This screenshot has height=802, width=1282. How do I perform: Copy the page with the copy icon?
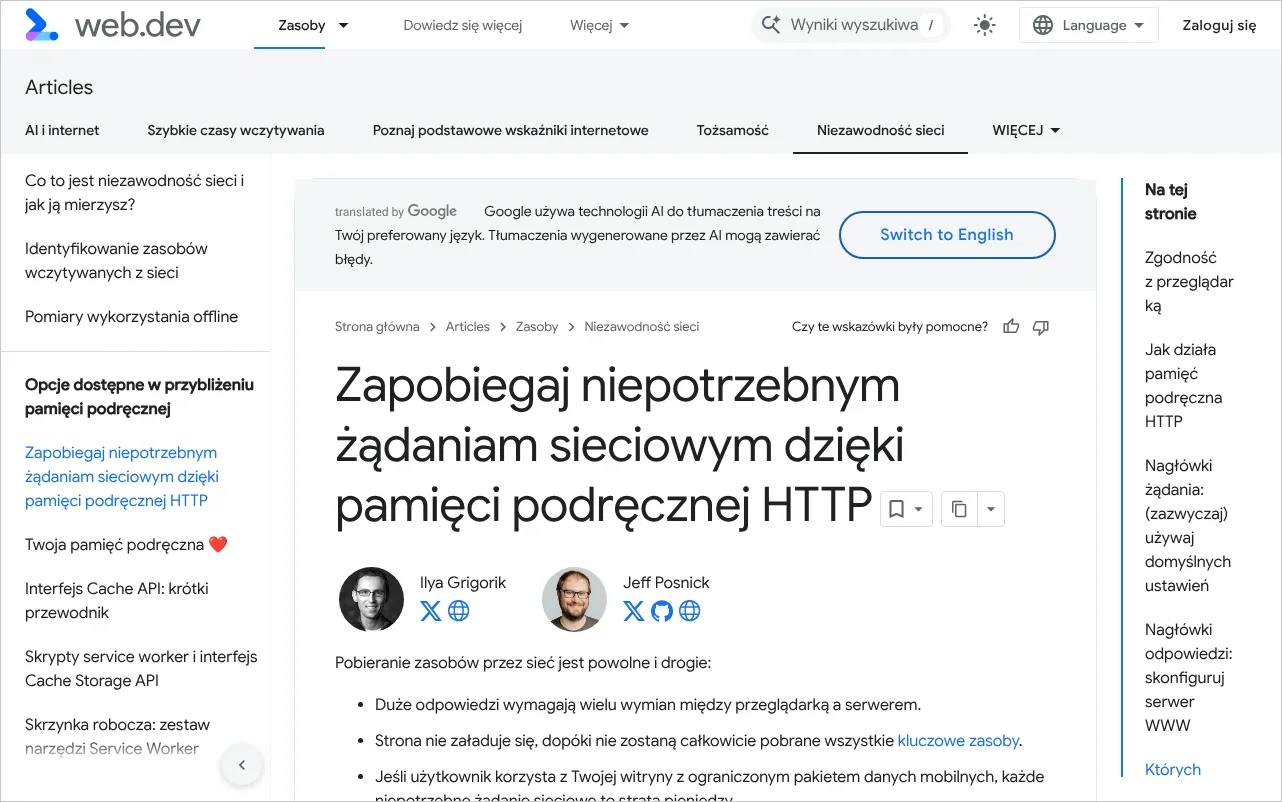[x=959, y=509]
